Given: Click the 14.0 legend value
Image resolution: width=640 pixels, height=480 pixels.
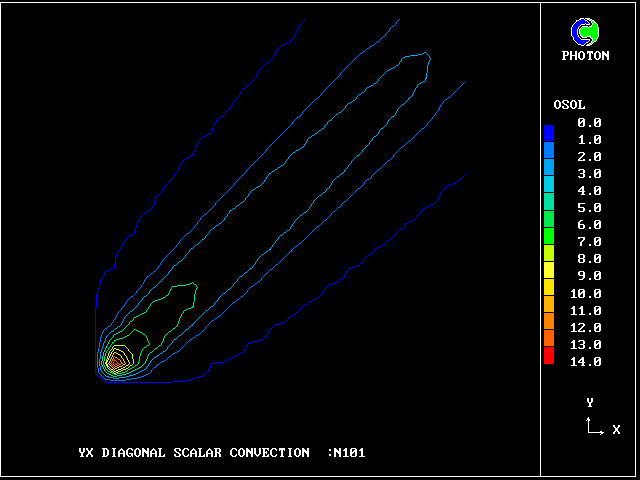Looking at the screenshot, I should pyautogui.click(x=586, y=361).
